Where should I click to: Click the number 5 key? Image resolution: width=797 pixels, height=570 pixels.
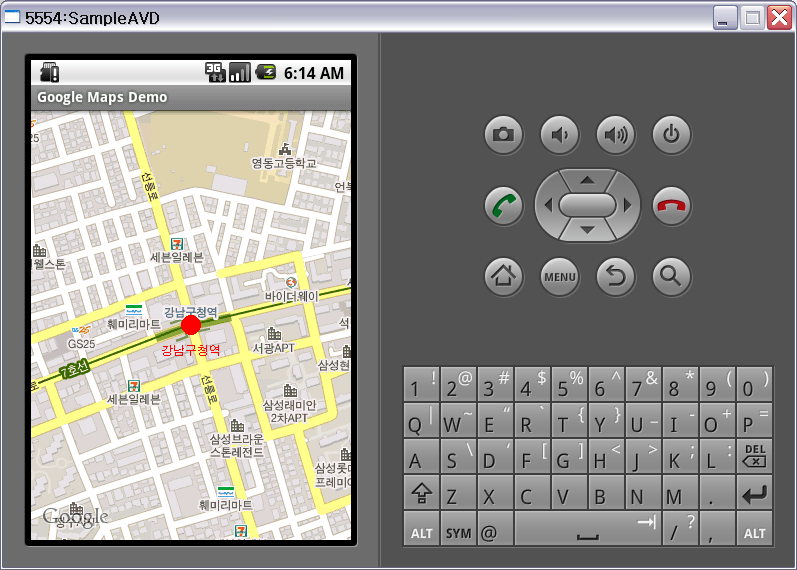coord(569,384)
